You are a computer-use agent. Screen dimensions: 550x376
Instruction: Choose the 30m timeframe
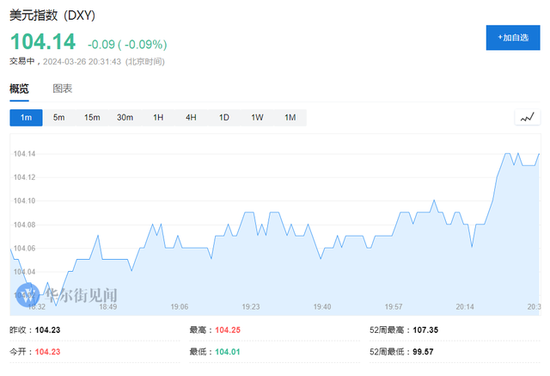point(125,118)
